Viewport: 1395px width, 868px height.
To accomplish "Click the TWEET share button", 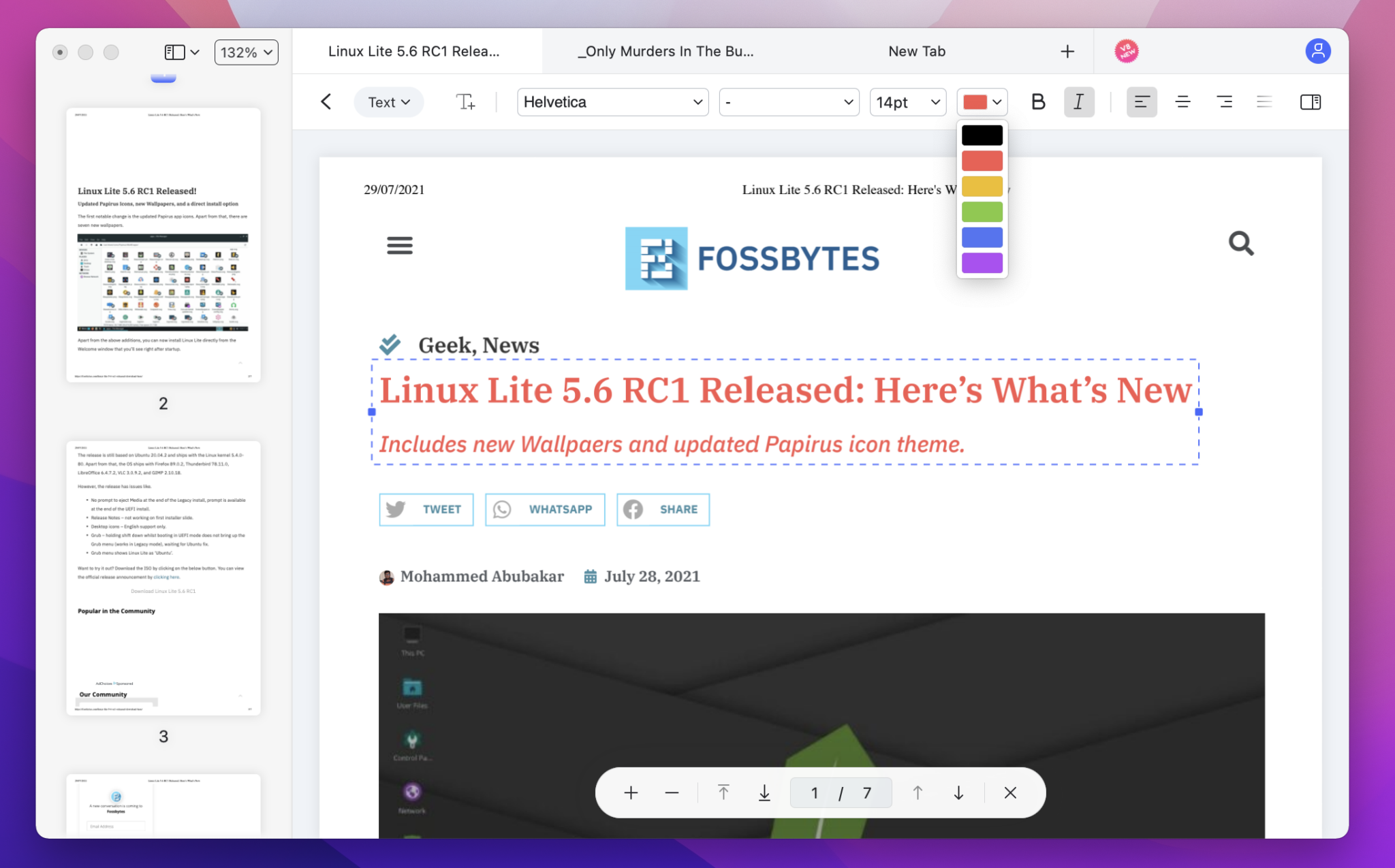I will pos(426,509).
